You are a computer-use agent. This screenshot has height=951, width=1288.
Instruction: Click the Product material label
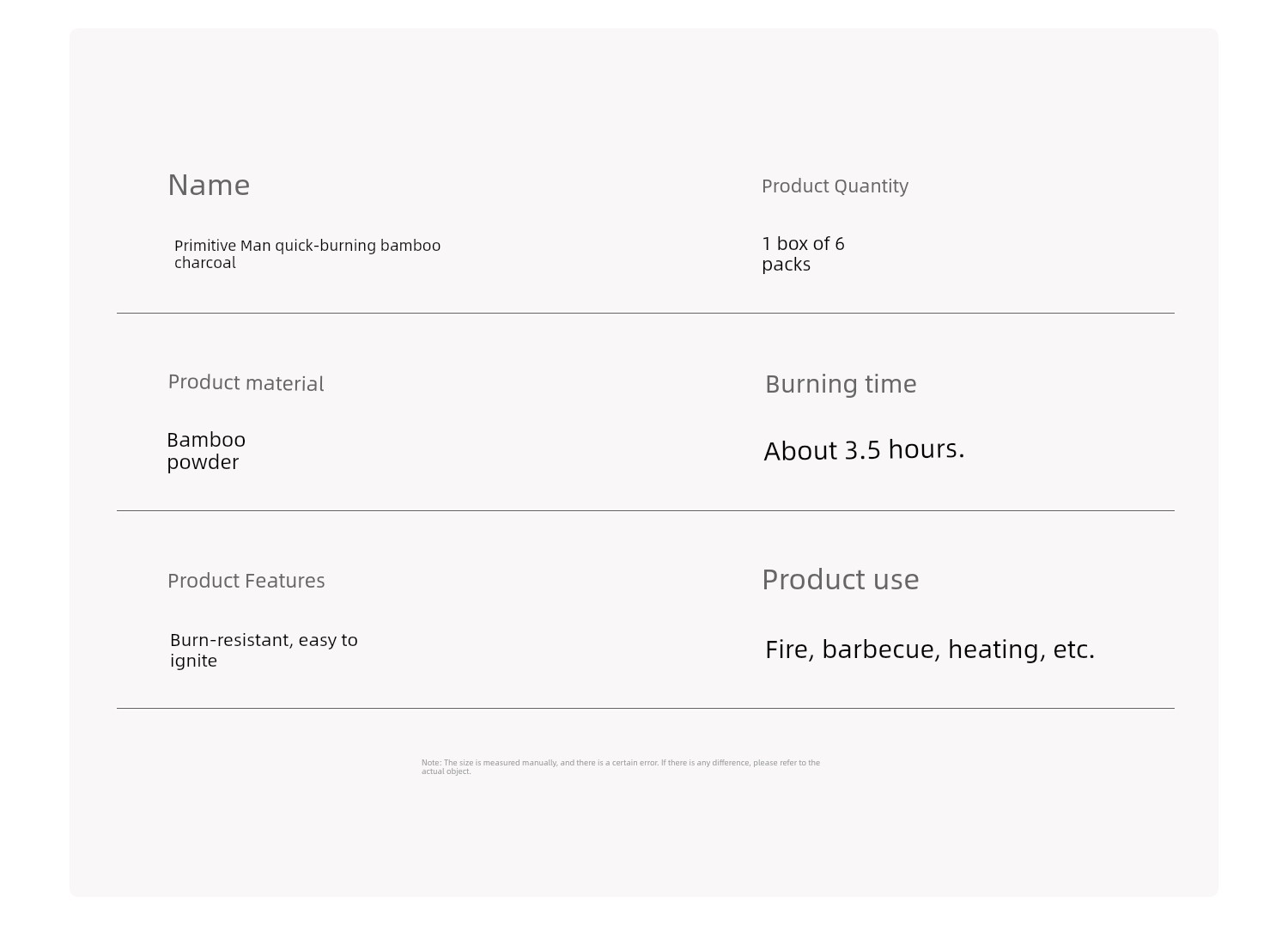[246, 383]
